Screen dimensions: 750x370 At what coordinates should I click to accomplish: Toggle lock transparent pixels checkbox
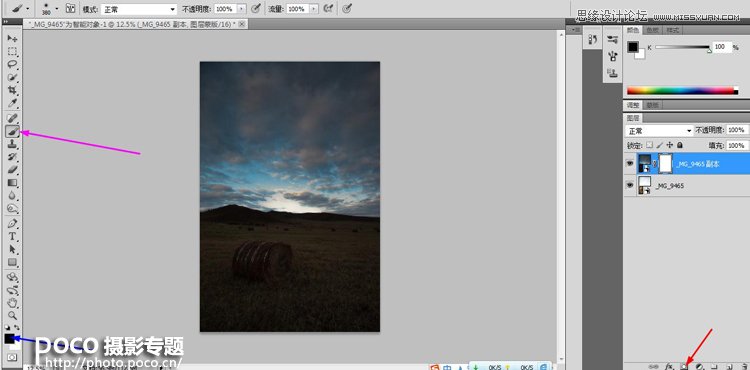649,145
